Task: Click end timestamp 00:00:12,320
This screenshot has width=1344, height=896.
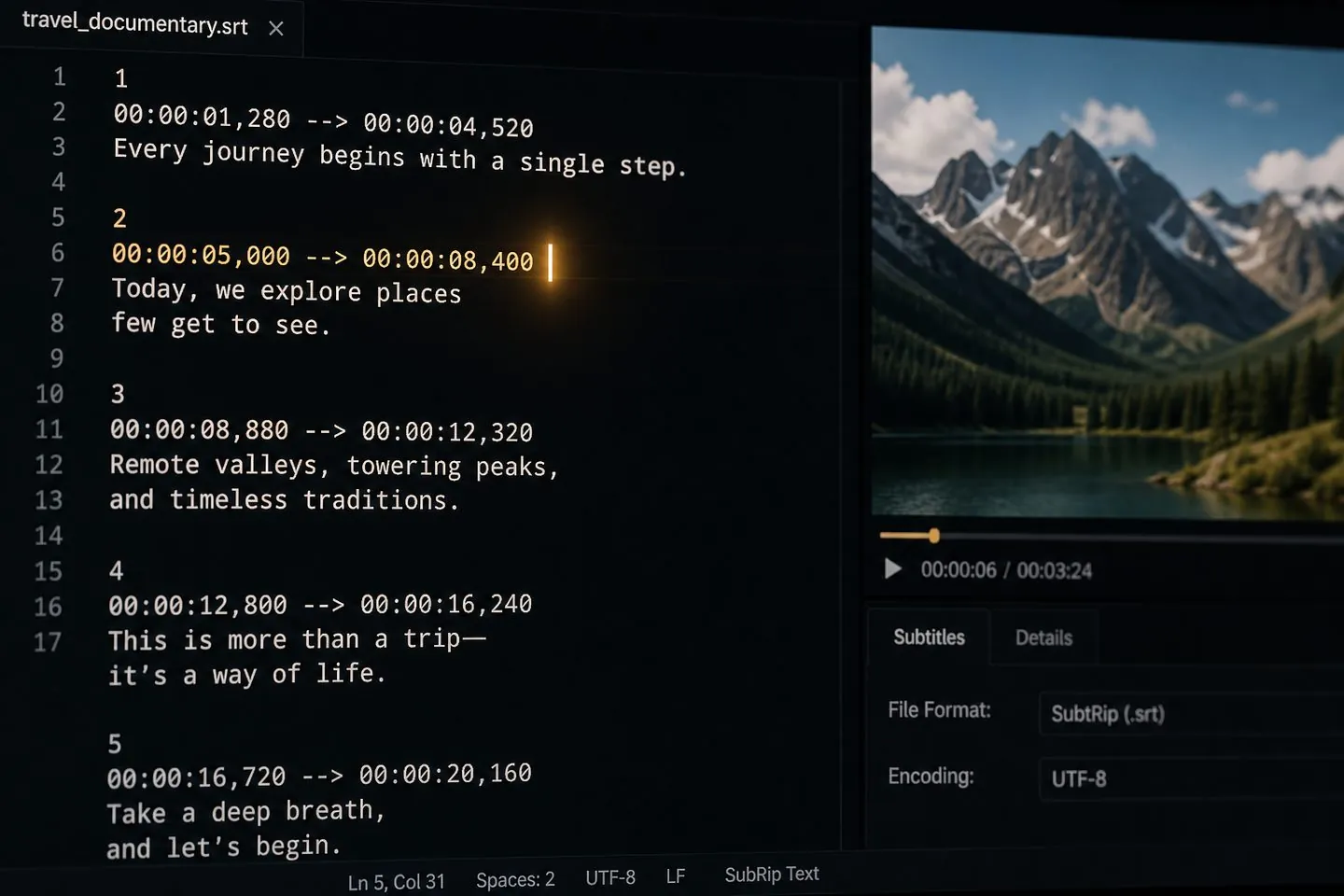Action: [x=447, y=431]
